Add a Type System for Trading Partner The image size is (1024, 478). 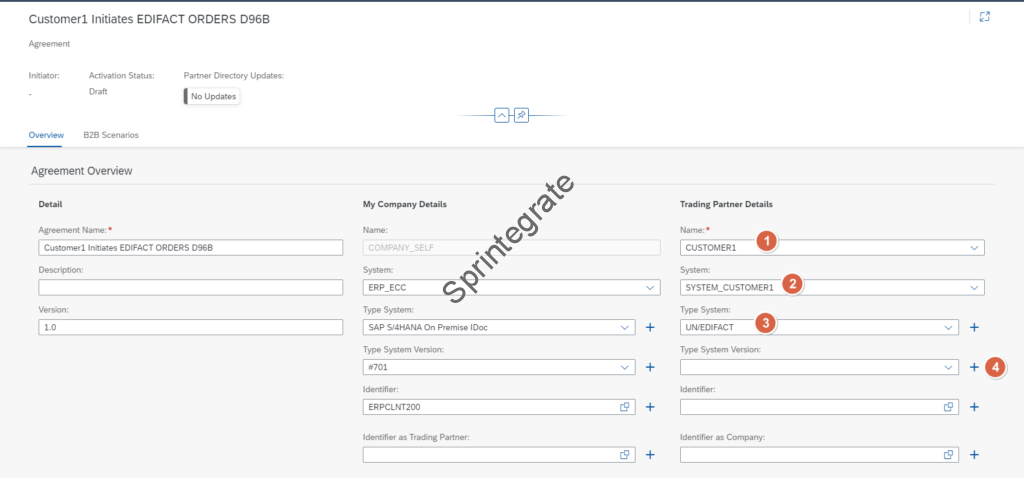[x=974, y=327]
